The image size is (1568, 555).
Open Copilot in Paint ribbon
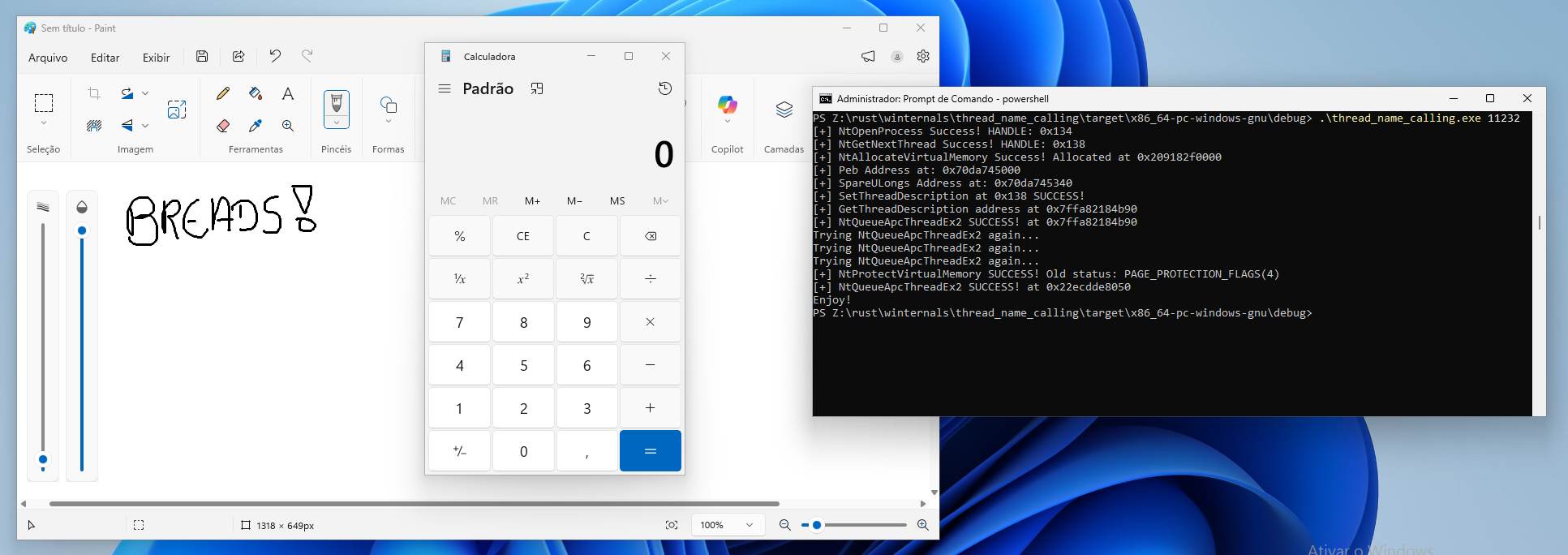pos(728,104)
